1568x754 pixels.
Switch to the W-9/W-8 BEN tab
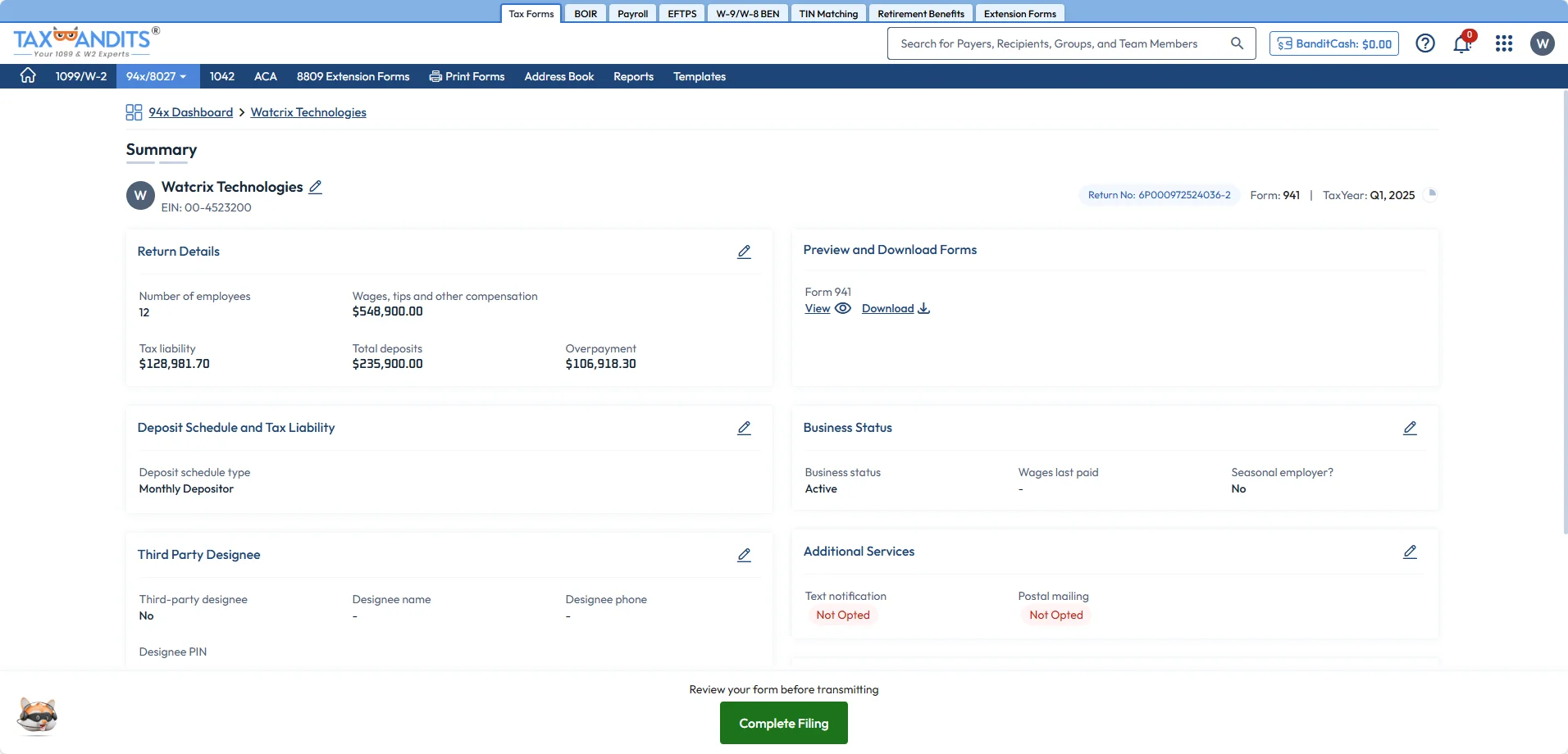[748, 14]
